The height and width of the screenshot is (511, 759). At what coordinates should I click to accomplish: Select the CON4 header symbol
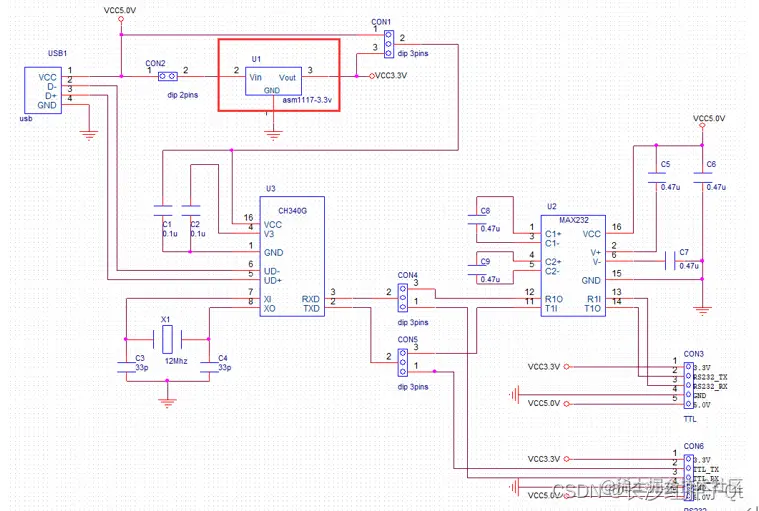(x=402, y=298)
